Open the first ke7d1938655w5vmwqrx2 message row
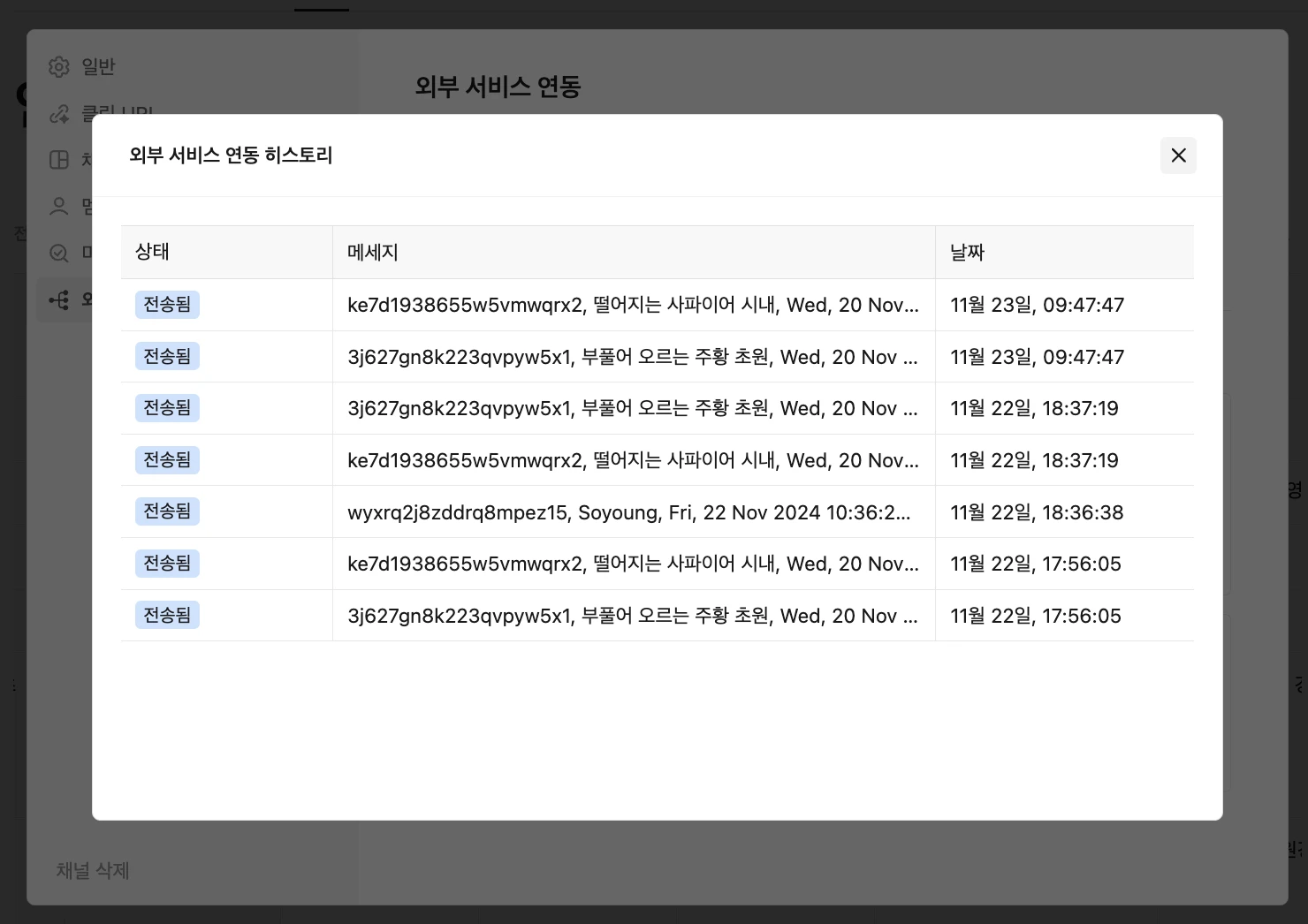The height and width of the screenshot is (924, 1308). coord(633,306)
